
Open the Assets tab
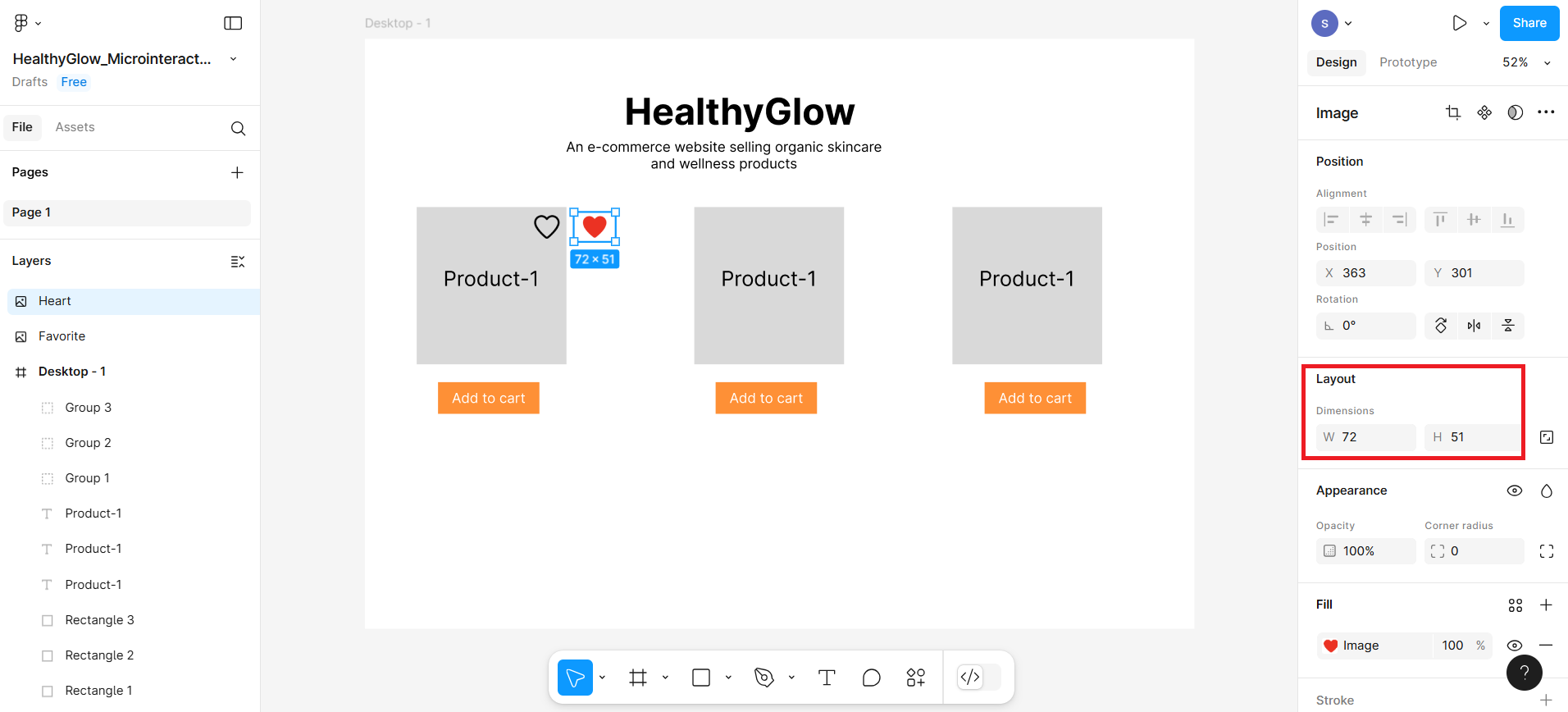75,127
